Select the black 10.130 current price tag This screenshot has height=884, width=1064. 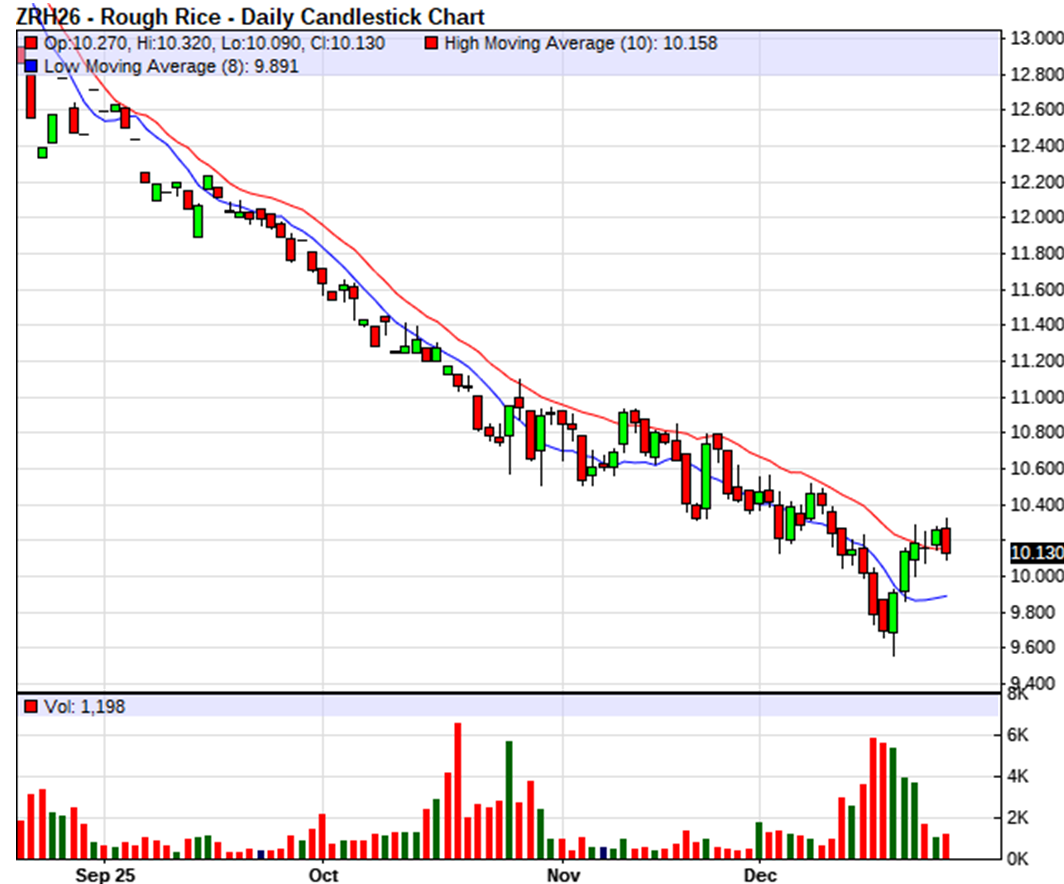point(1035,553)
